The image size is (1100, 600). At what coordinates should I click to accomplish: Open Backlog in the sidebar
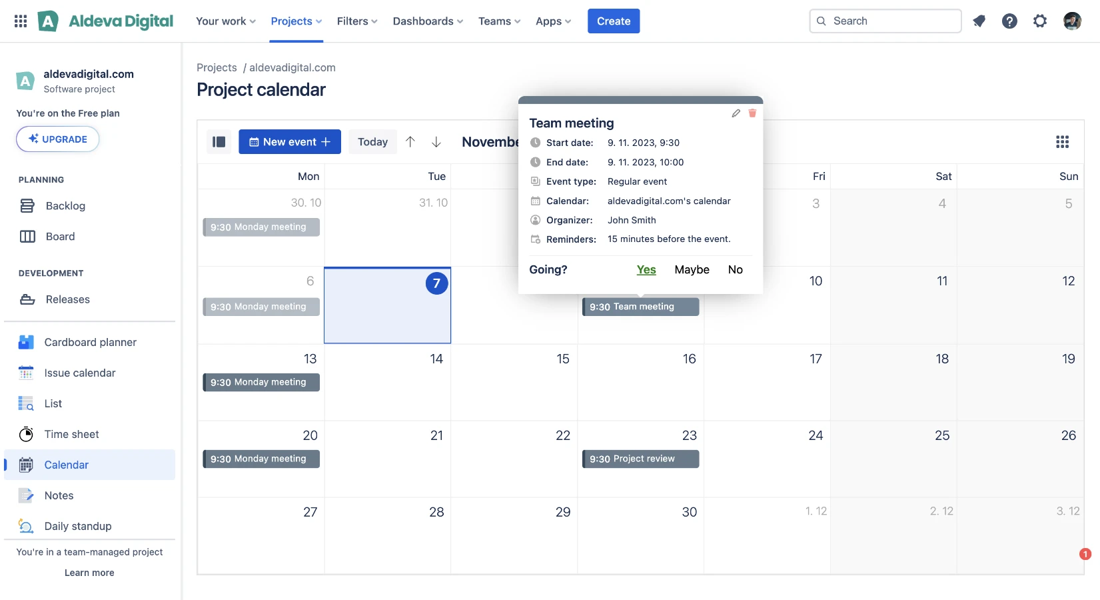click(x=65, y=206)
